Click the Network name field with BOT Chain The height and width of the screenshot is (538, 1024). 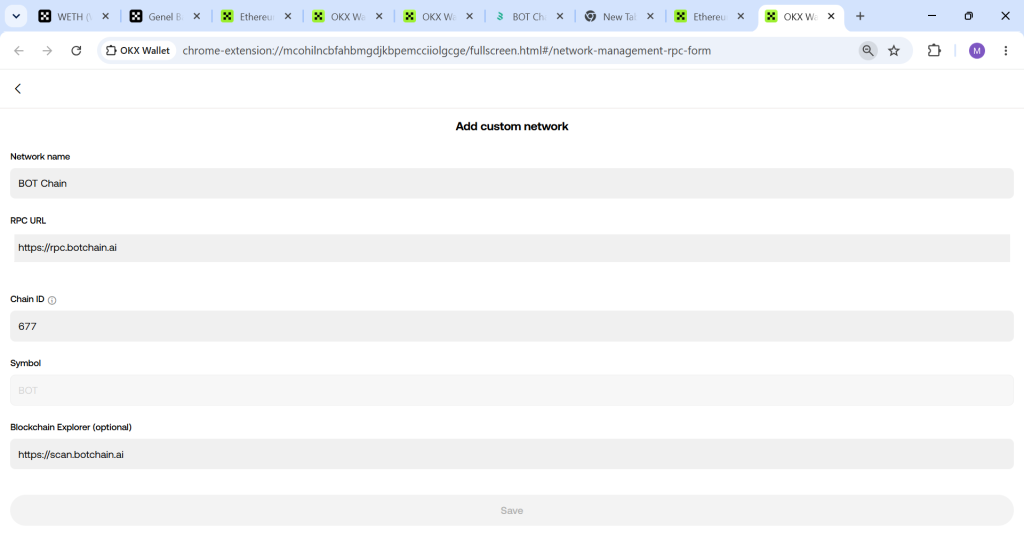point(511,183)
